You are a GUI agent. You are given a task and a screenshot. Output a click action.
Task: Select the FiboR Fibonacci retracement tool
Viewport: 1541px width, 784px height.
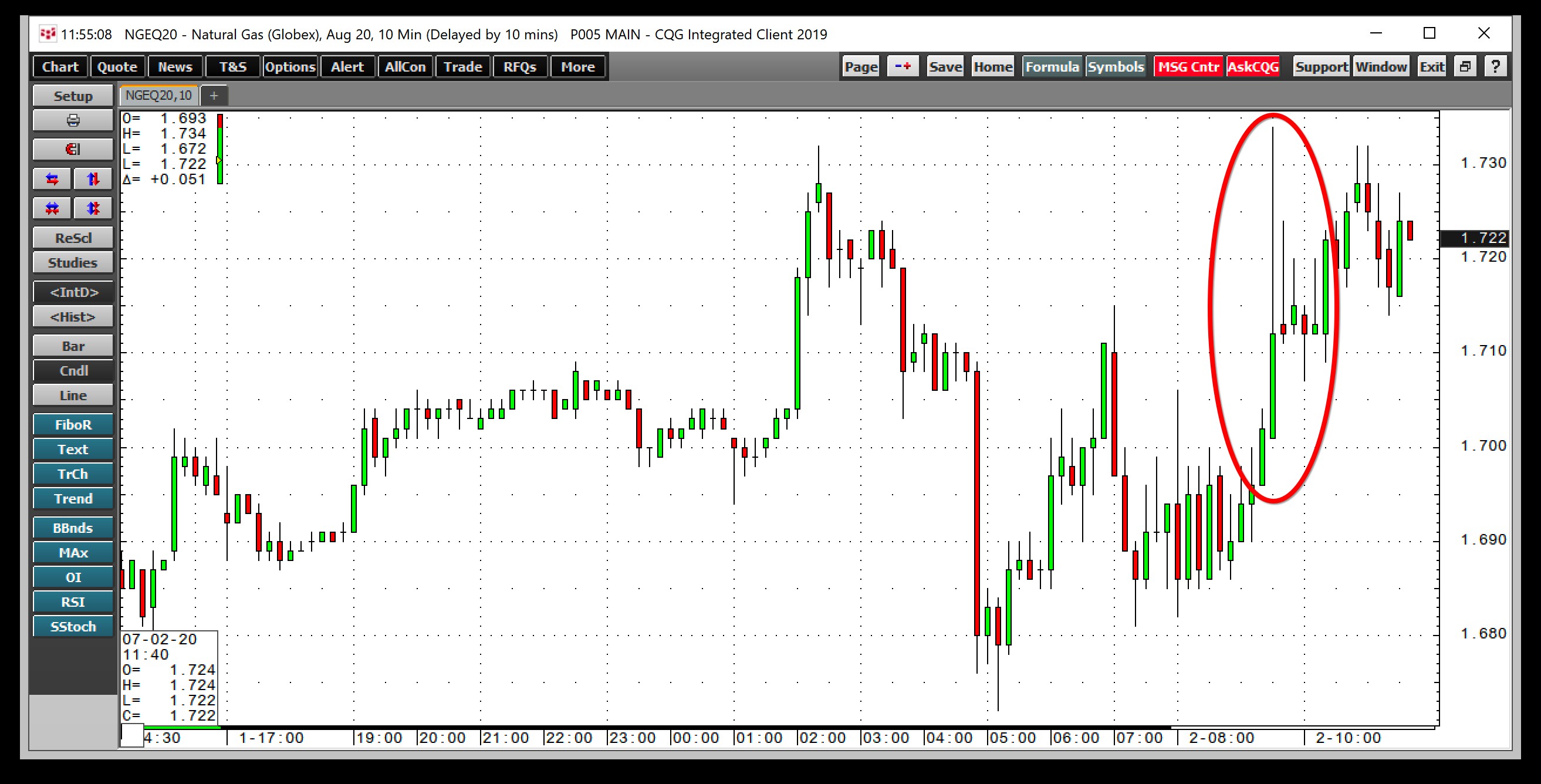(x=73, y=425)
